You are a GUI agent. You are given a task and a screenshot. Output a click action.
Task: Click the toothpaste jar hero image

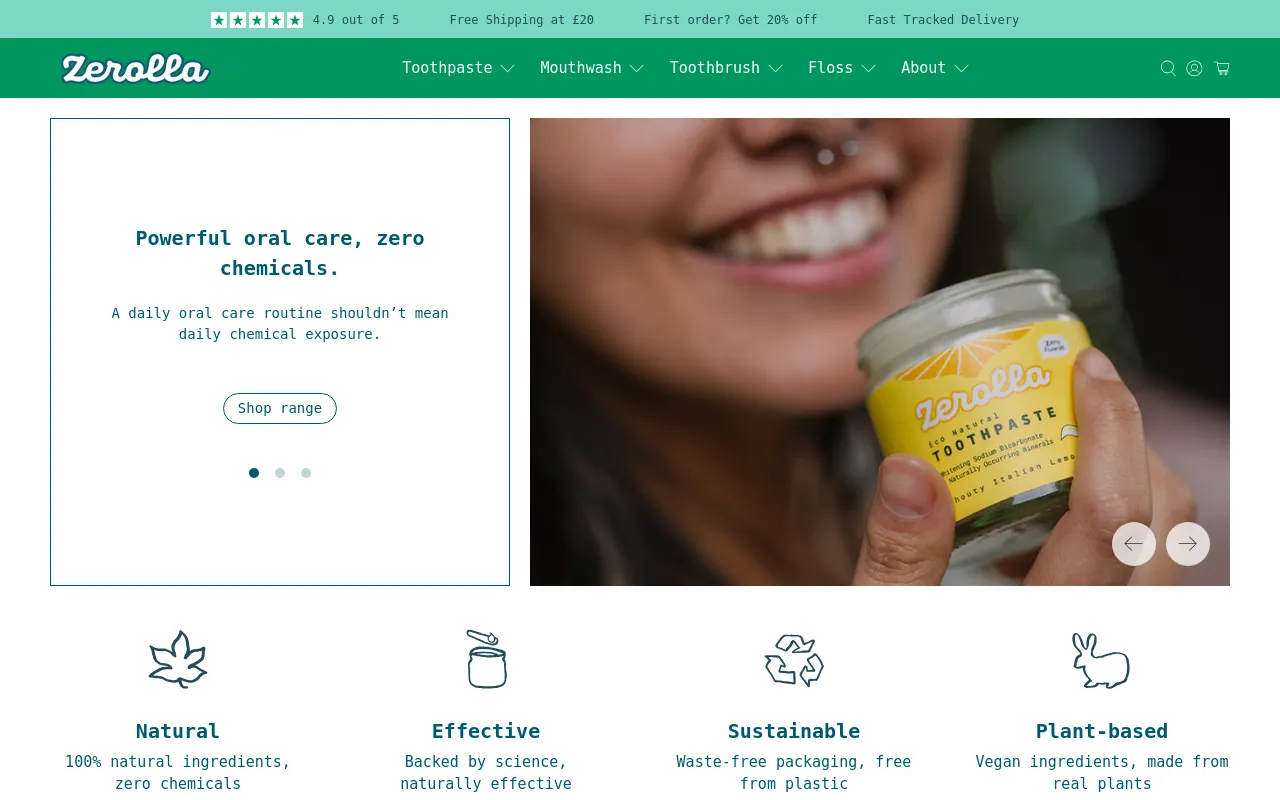pos(880,352)
